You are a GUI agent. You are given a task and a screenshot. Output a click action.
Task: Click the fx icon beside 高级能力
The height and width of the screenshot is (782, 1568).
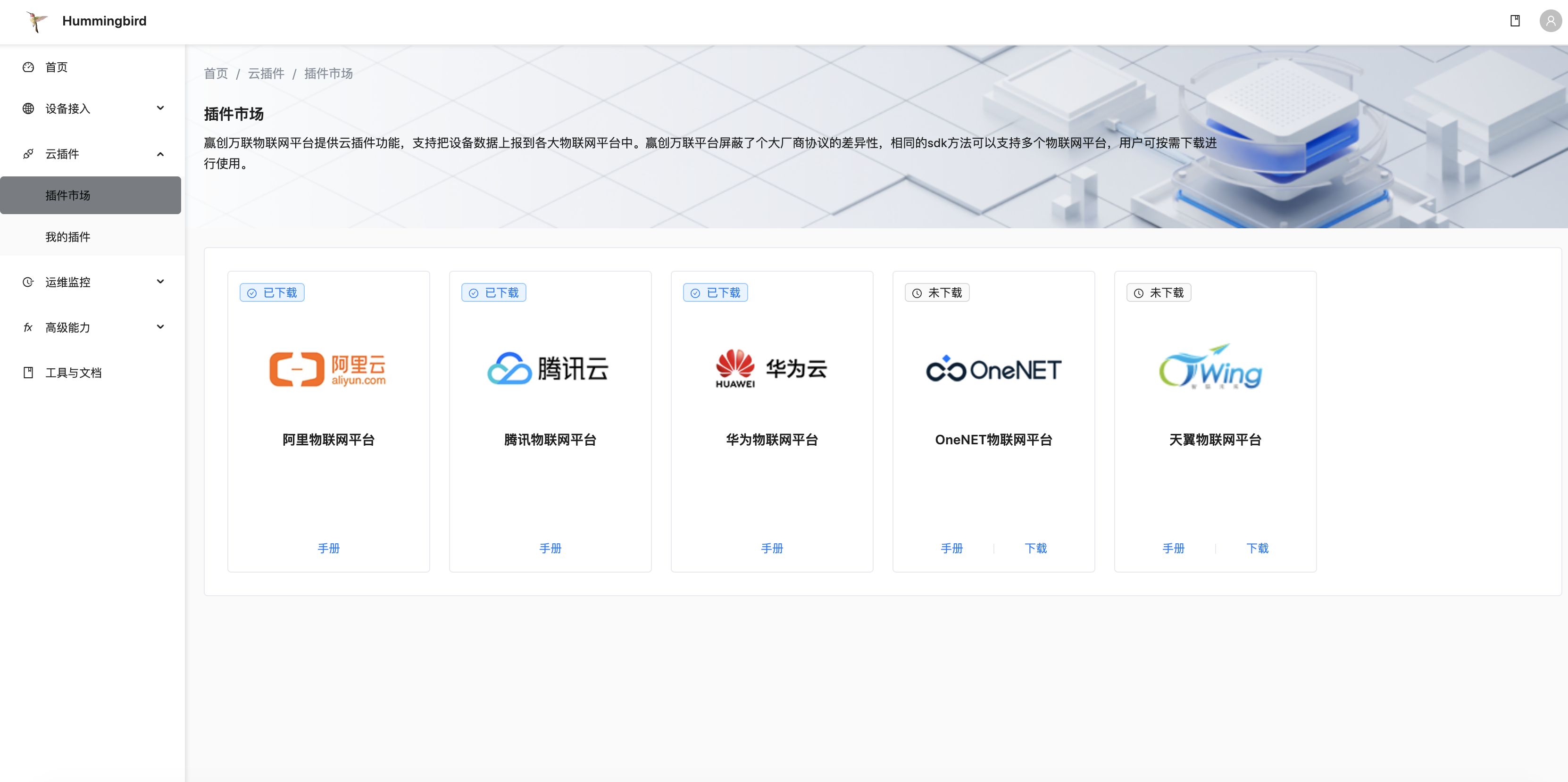point(28,327)
